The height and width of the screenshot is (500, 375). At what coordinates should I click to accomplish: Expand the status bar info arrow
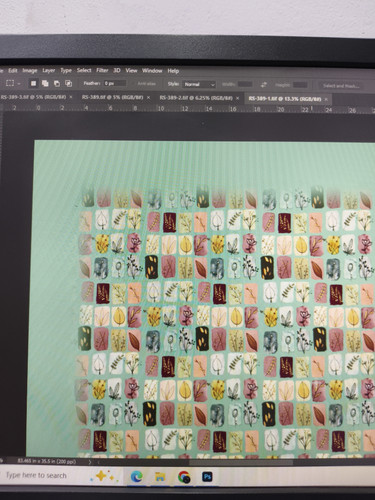[90, 462]
